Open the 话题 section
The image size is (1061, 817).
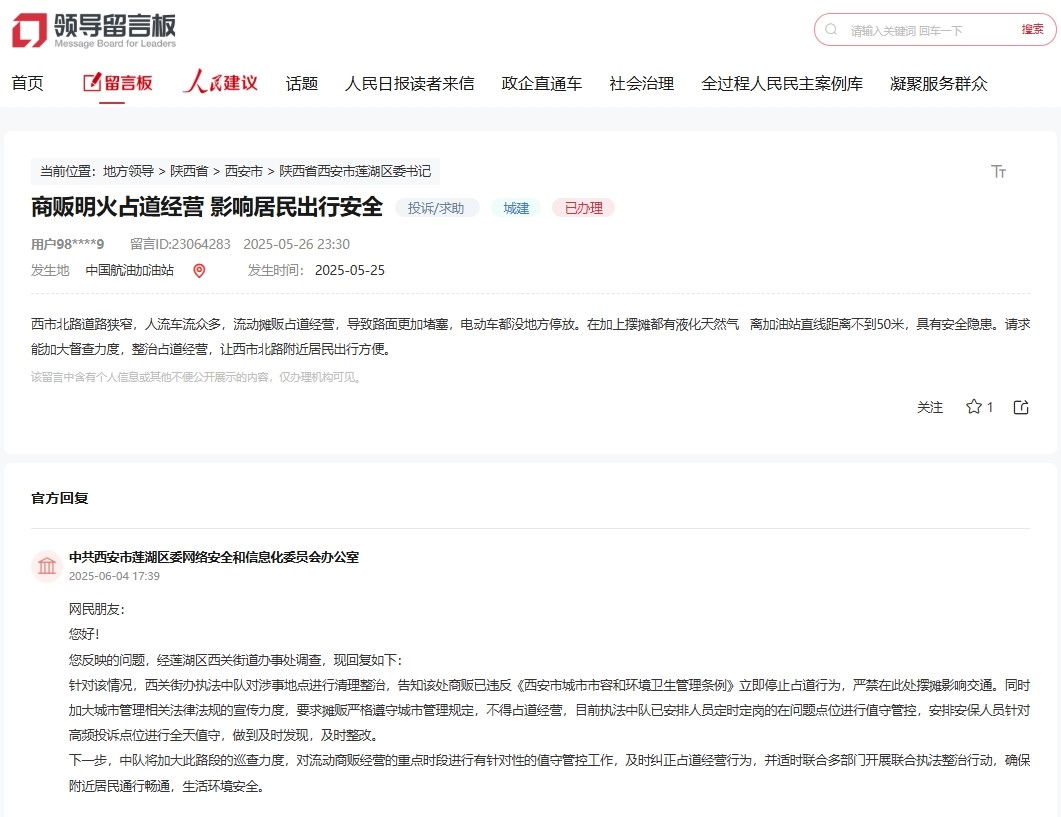tap(302, 83)
